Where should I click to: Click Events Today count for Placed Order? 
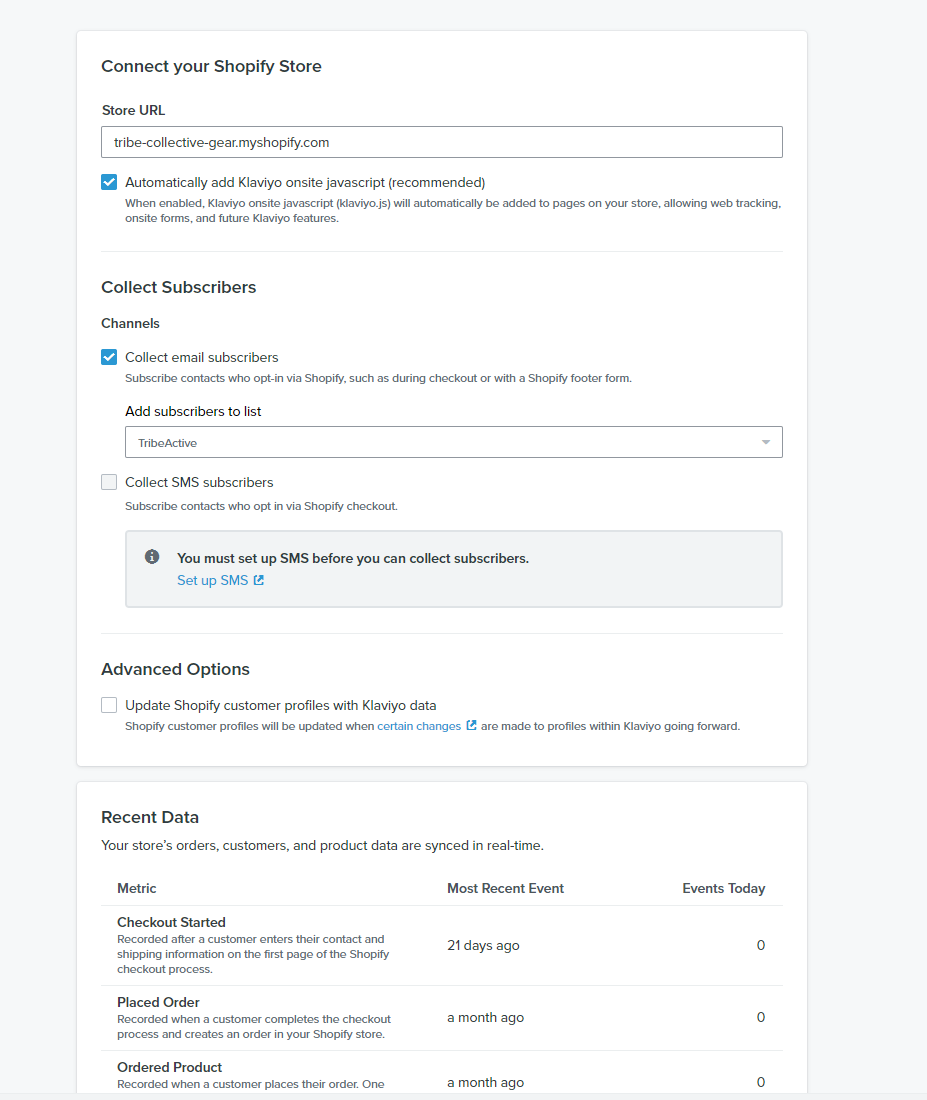[761, 1017]
